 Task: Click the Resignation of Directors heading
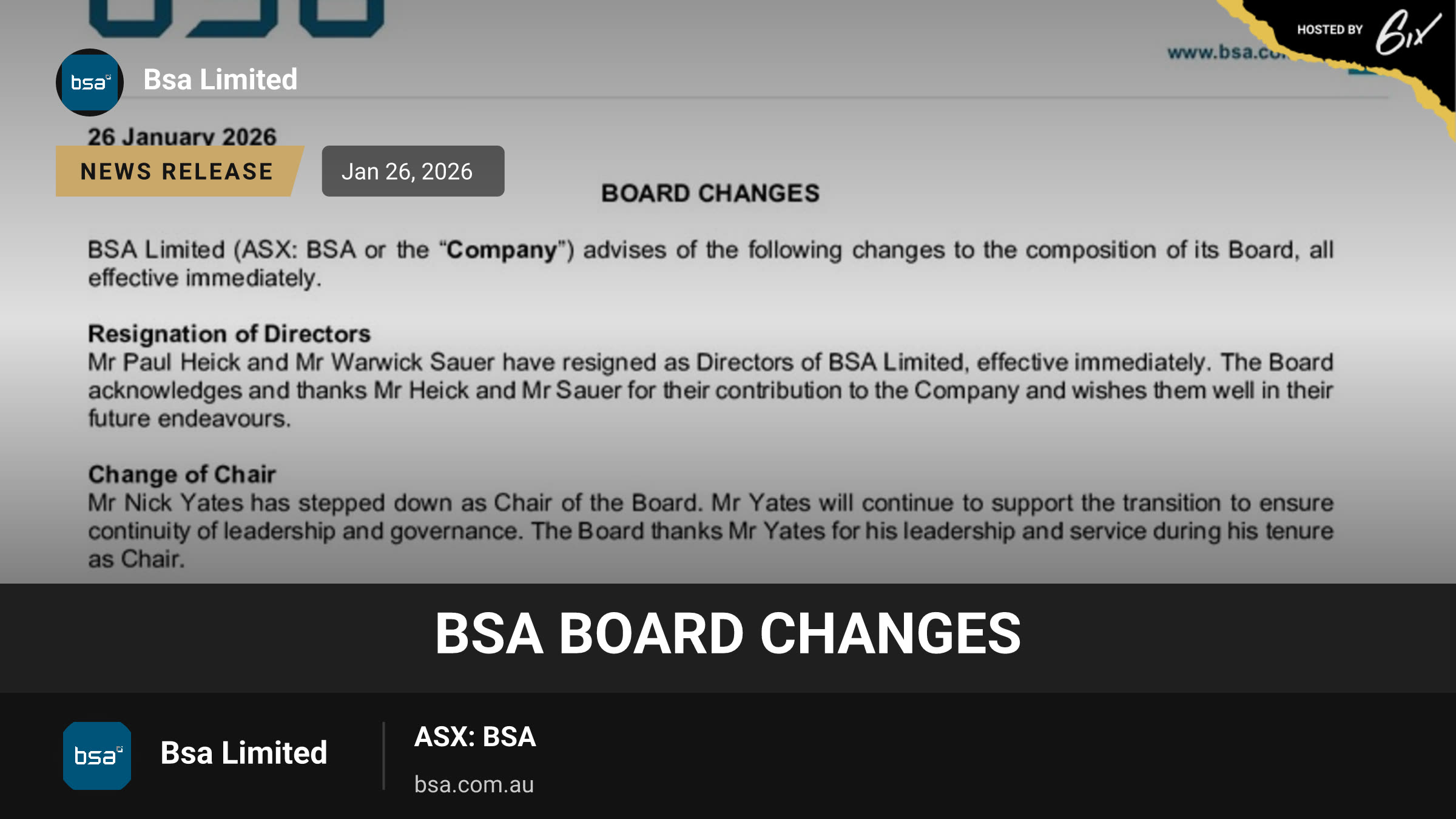(229, 334)
